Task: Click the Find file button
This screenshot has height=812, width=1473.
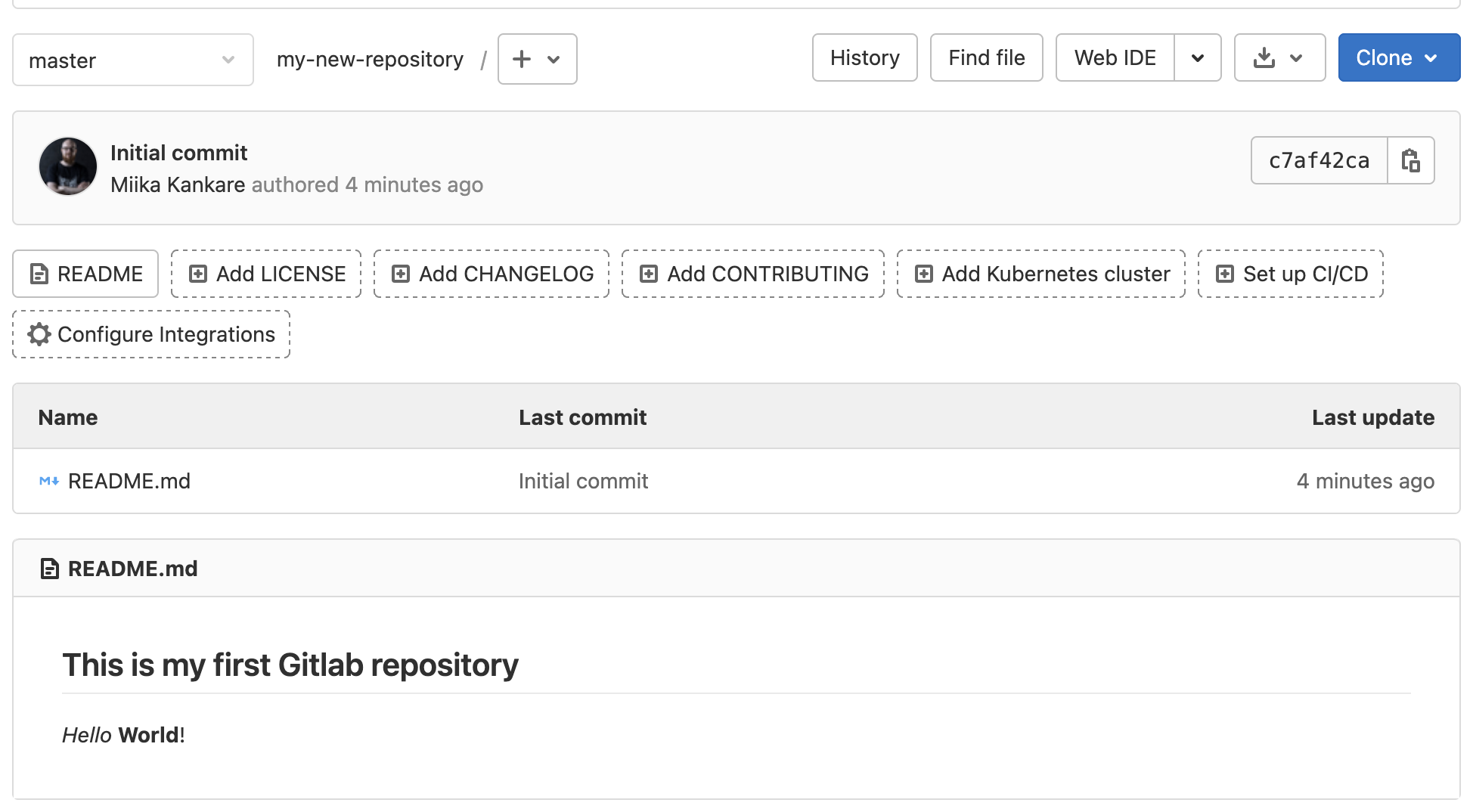Action: (x=986, y=58)
